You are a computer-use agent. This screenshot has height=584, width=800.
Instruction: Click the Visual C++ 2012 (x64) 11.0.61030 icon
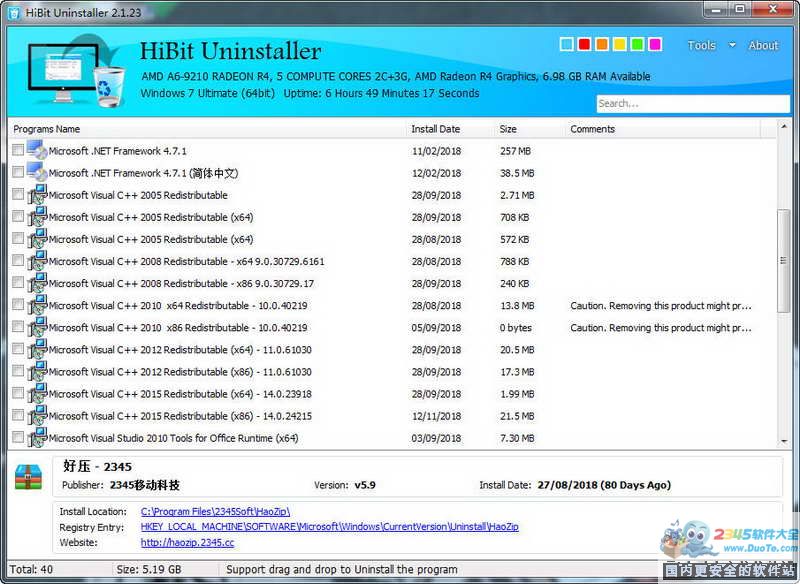(37, 349)
